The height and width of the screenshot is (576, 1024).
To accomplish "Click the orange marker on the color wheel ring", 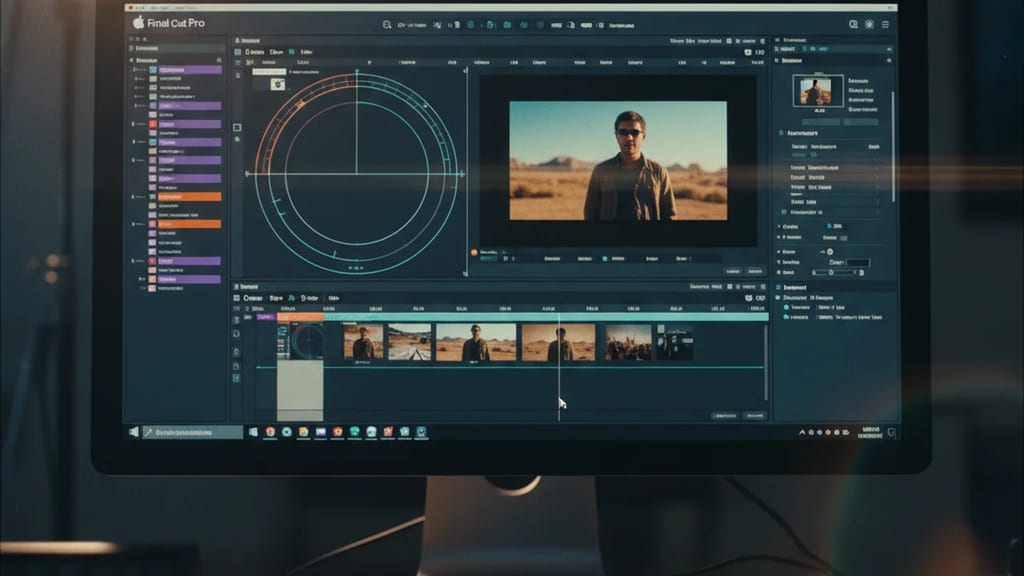I will pyautogui.click(x=300, y=103).
